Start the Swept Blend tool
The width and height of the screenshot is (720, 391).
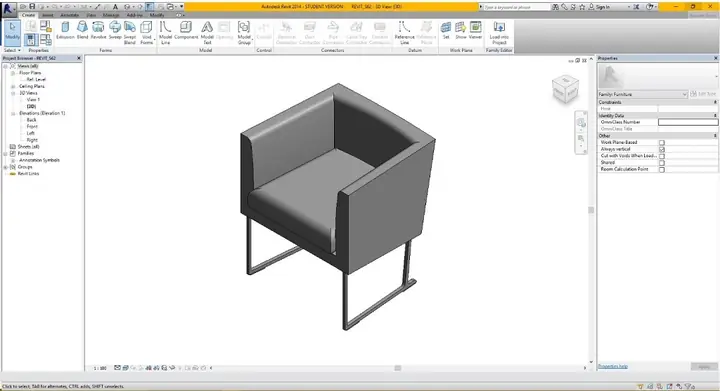(x=130, y=33)
